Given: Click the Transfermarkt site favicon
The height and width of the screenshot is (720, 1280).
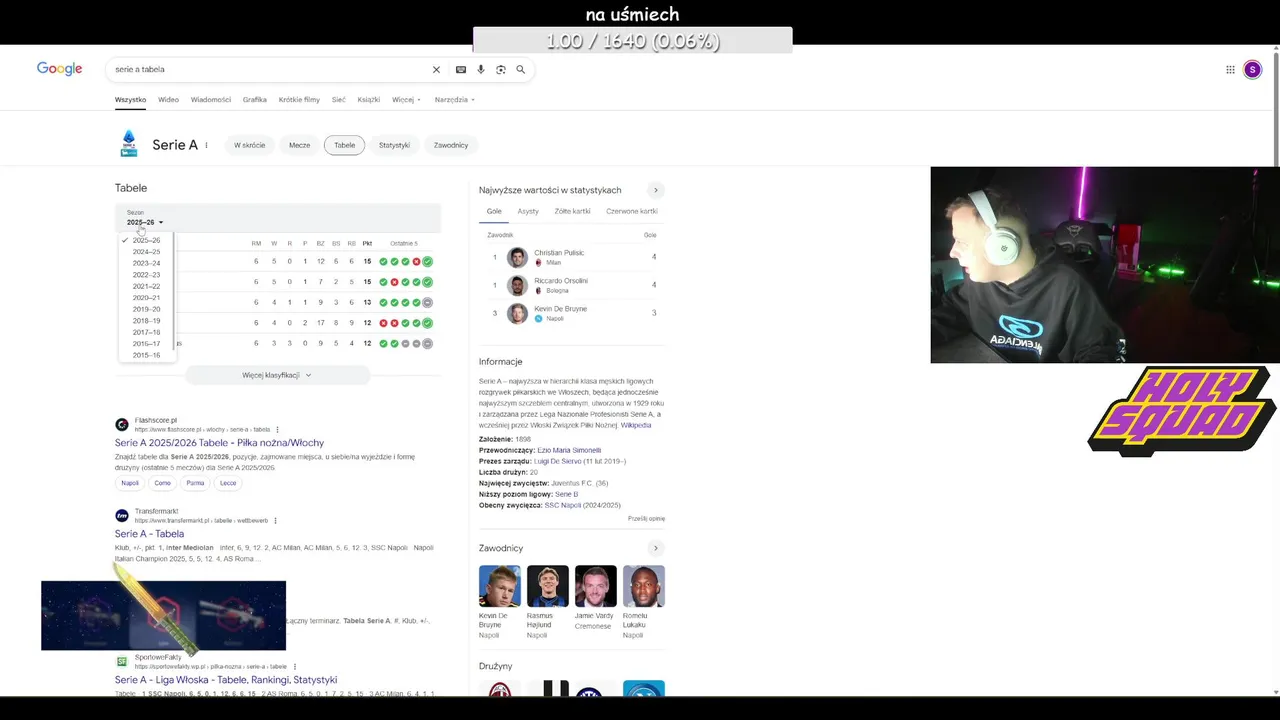Looking at the screenshot, I should click(122, 516).
